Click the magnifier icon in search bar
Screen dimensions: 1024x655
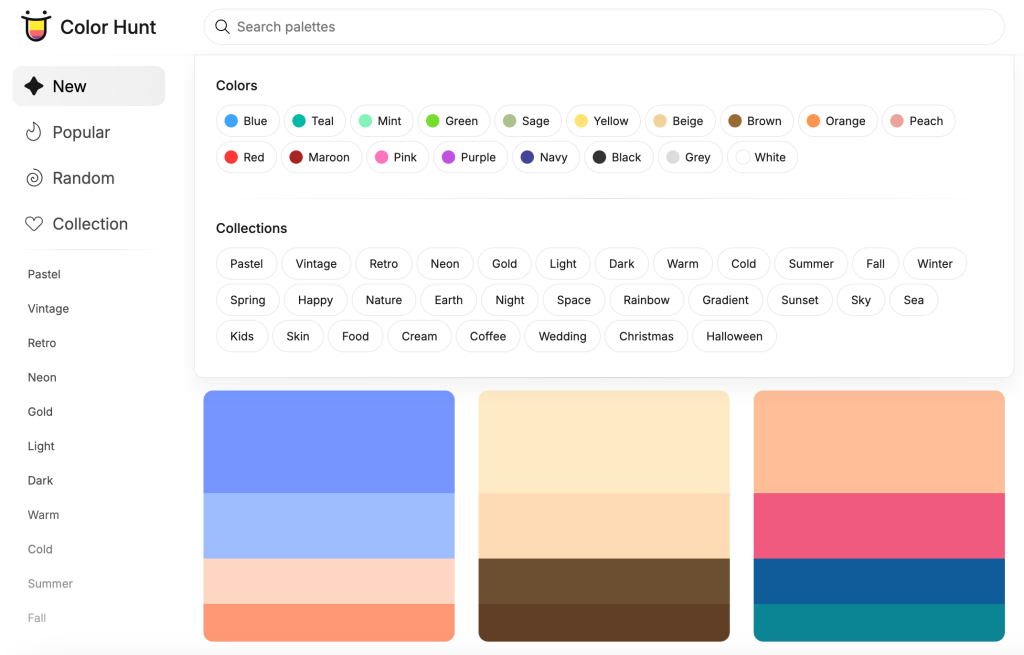[x=223, y=27]
